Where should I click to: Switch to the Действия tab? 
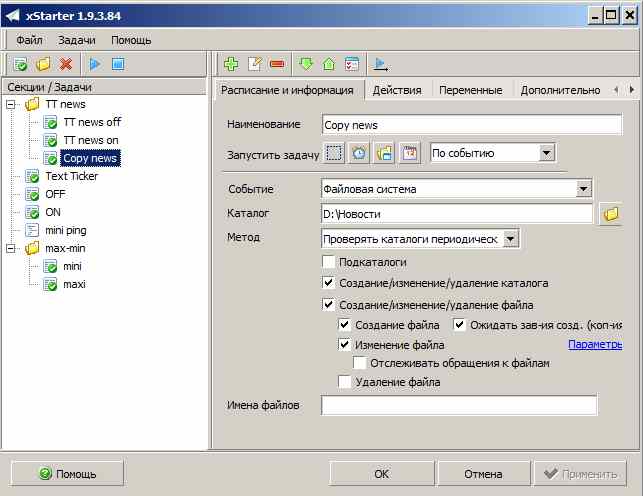coord(397,90)
